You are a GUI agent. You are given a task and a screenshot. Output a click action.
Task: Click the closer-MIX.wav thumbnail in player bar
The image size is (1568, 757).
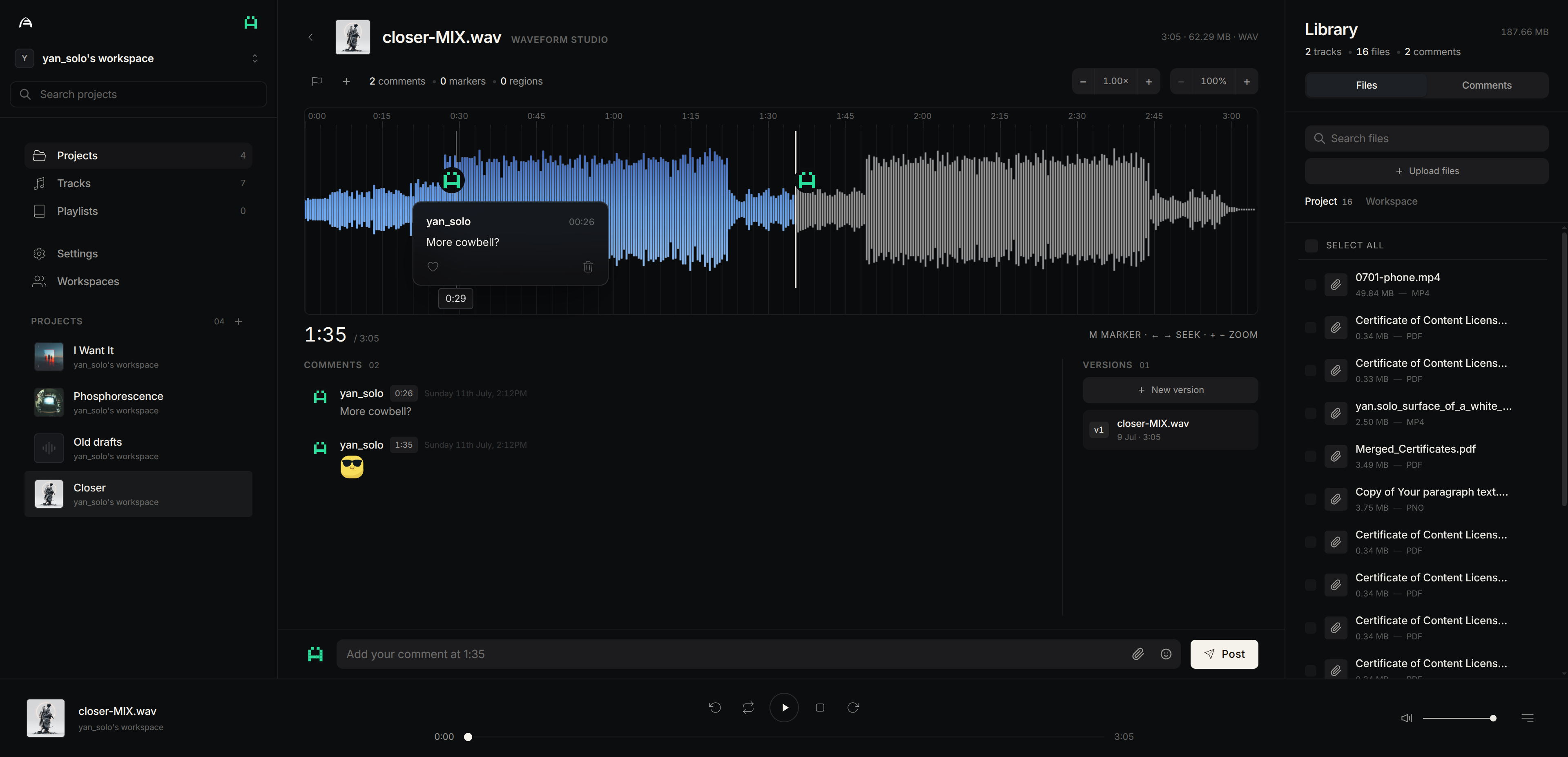point(46,718)
